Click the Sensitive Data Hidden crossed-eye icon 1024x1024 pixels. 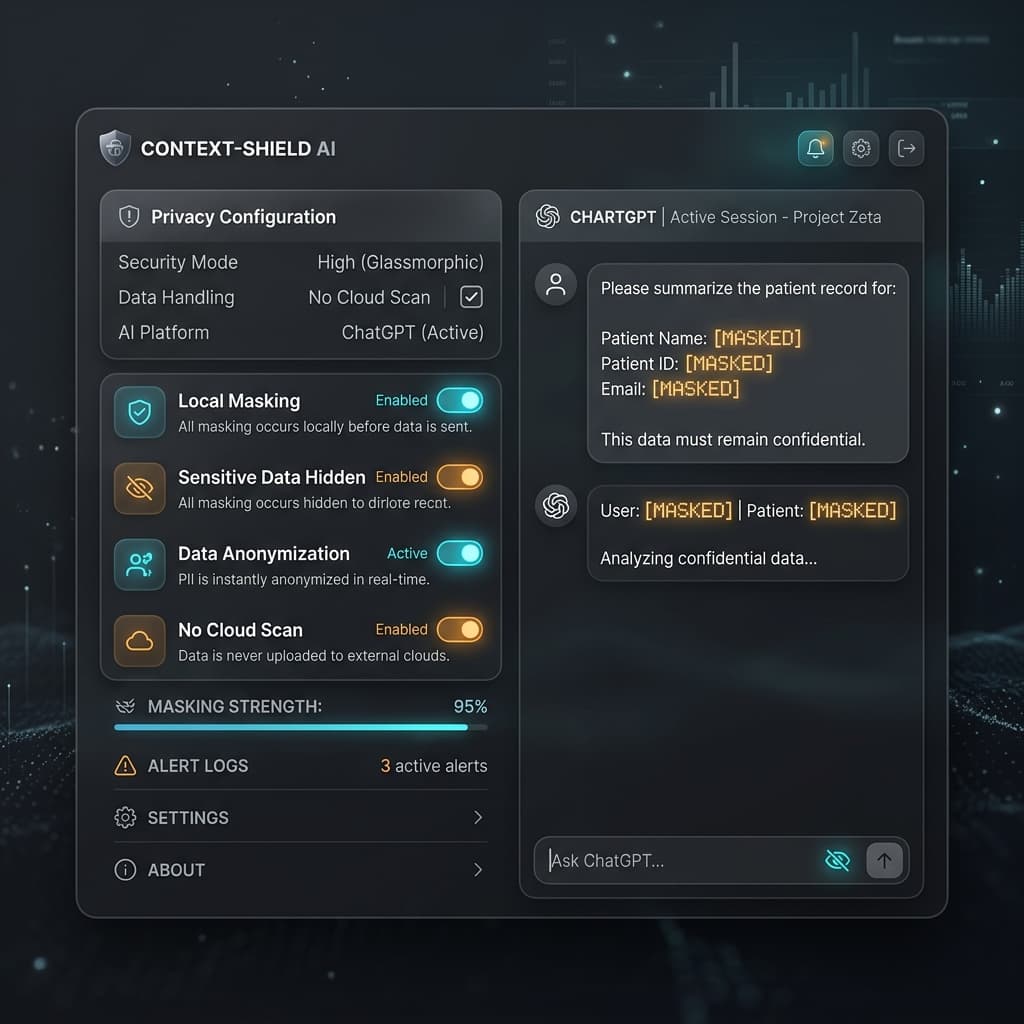tap(139, 488)
